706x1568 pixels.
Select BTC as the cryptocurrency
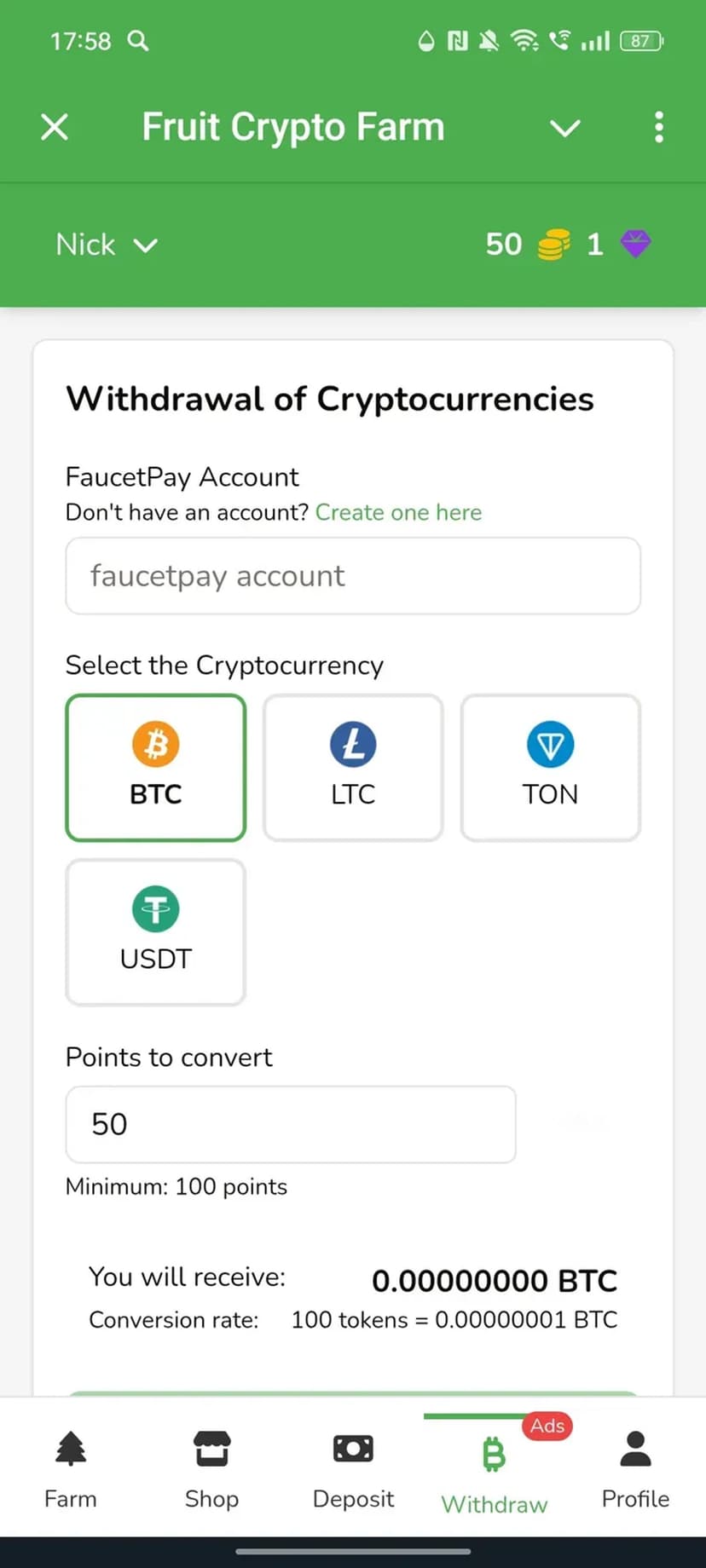point(156,767)
